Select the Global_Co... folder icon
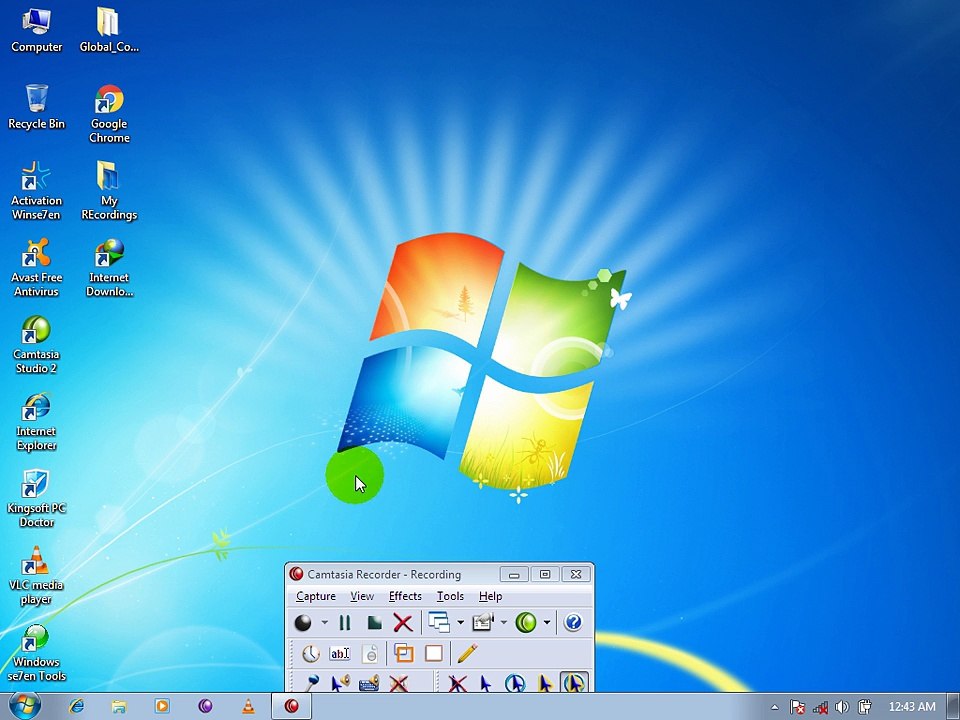The image size is (960, 720). pyautogui.click(x=109, y=29)
